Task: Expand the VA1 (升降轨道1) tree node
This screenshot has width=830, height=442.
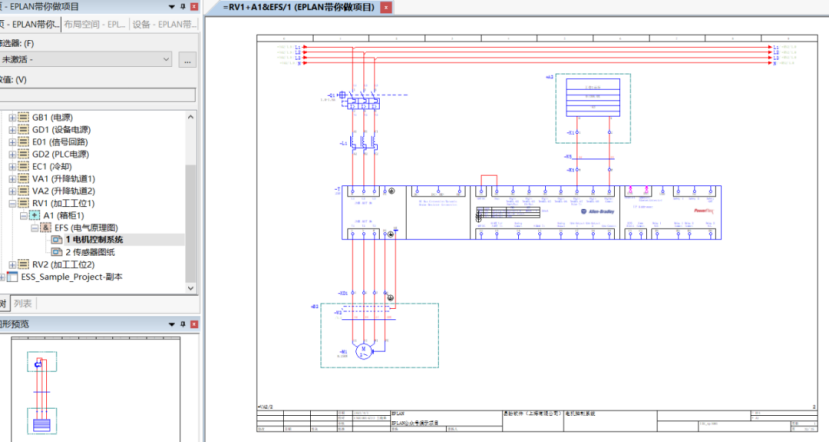Action: 12,179
